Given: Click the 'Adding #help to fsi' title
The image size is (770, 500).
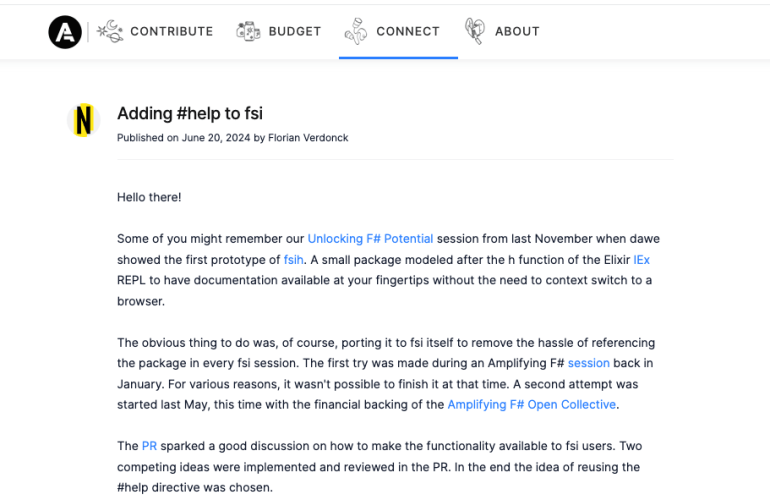Looking at the screenshot, I should click(190, 113).
